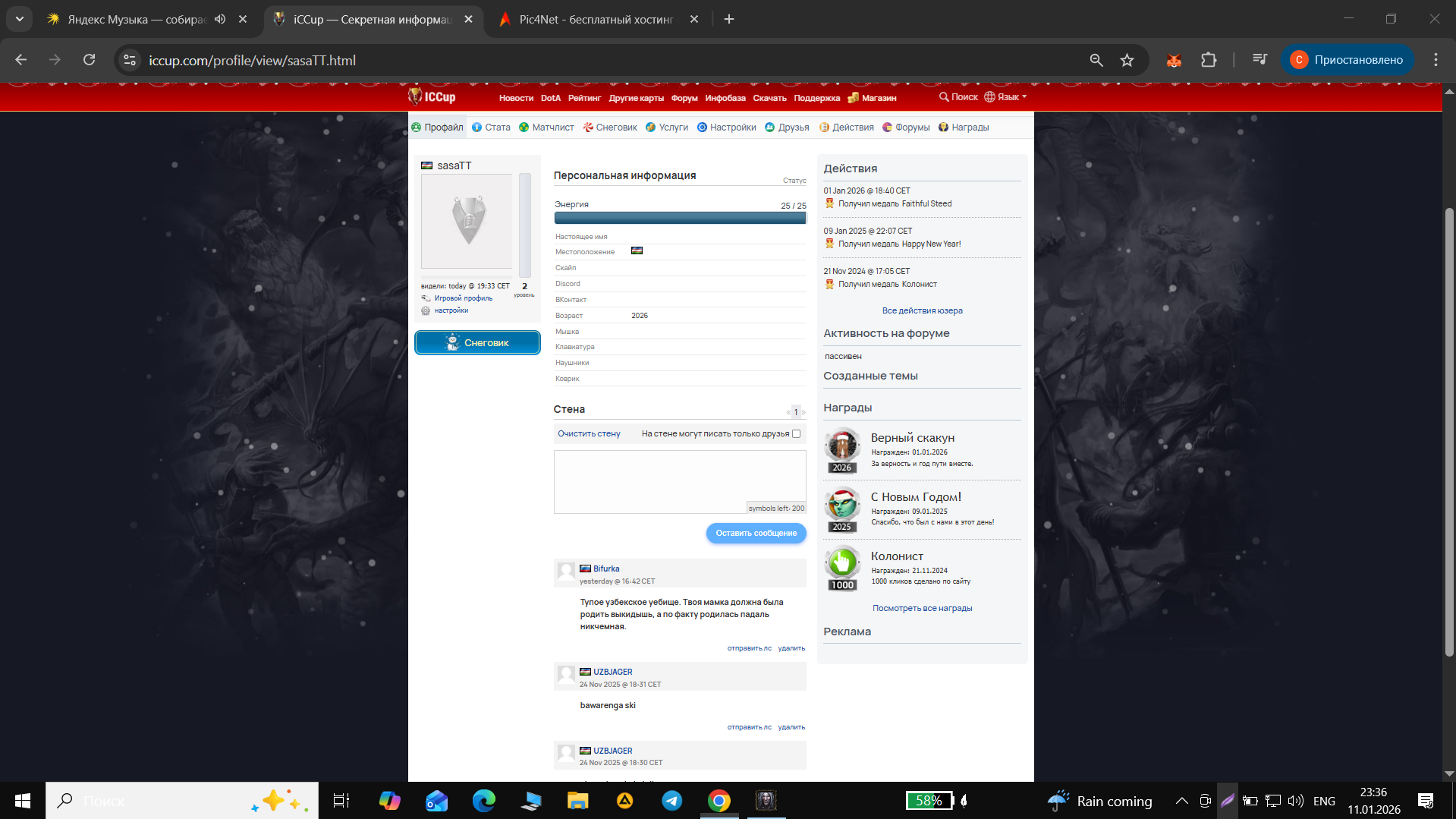Go back with the browser back arrow

[x=20, y=60]
